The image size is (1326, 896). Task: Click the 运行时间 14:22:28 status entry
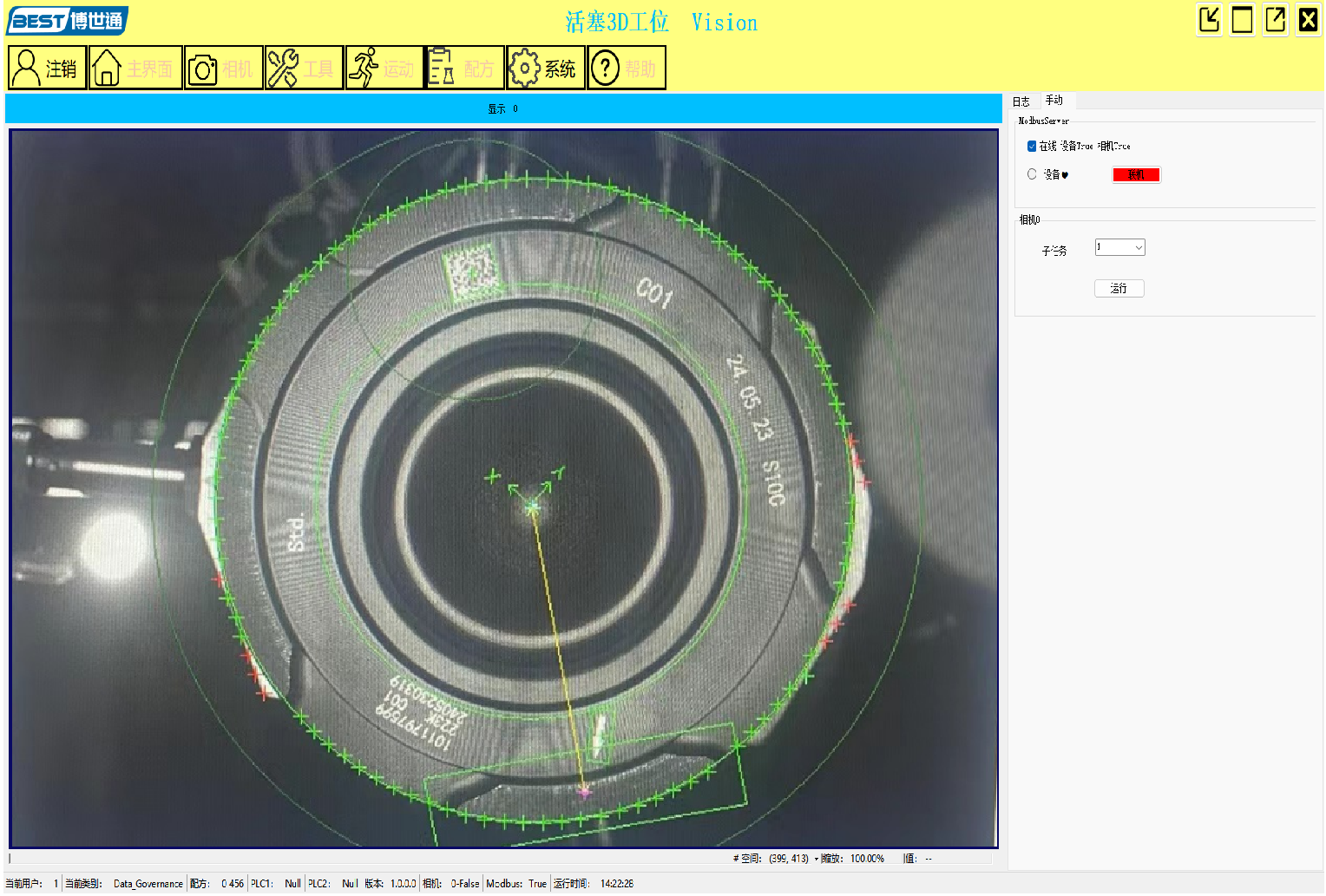(x=594, y=884)
